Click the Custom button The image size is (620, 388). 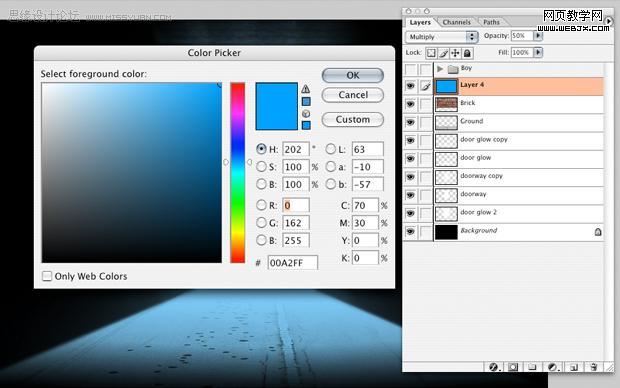pyautogui.click(x=353, y=119)
